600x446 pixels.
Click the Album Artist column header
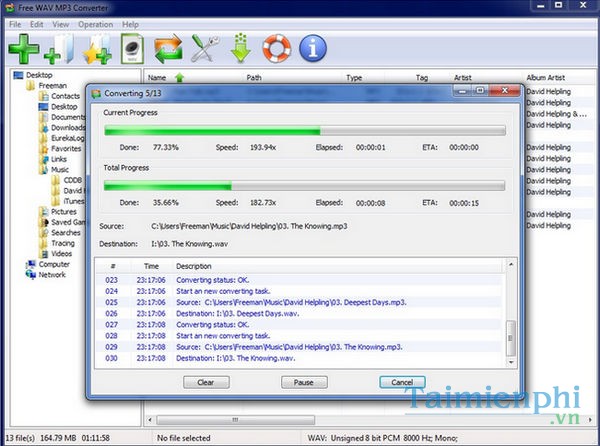click(546, 78)
